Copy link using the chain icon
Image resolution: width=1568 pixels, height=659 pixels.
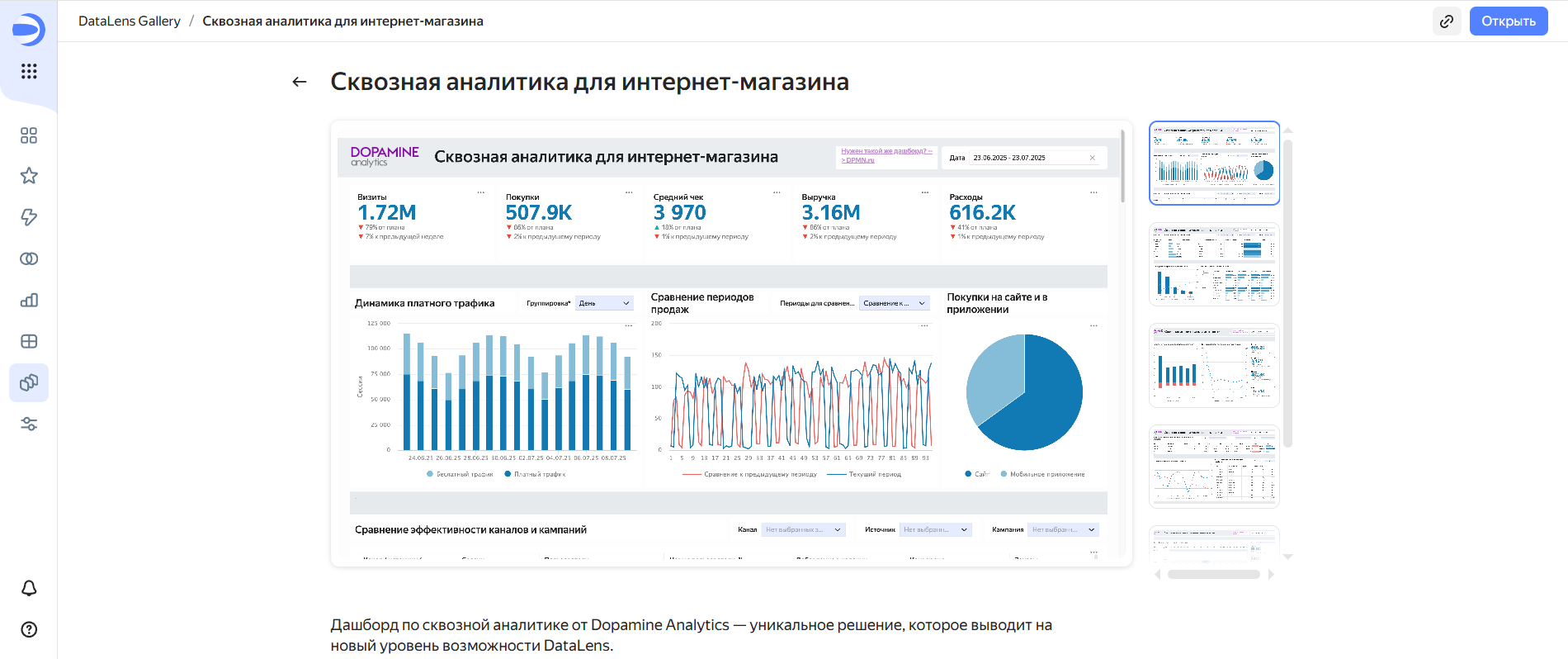(x=1446, y=21)
